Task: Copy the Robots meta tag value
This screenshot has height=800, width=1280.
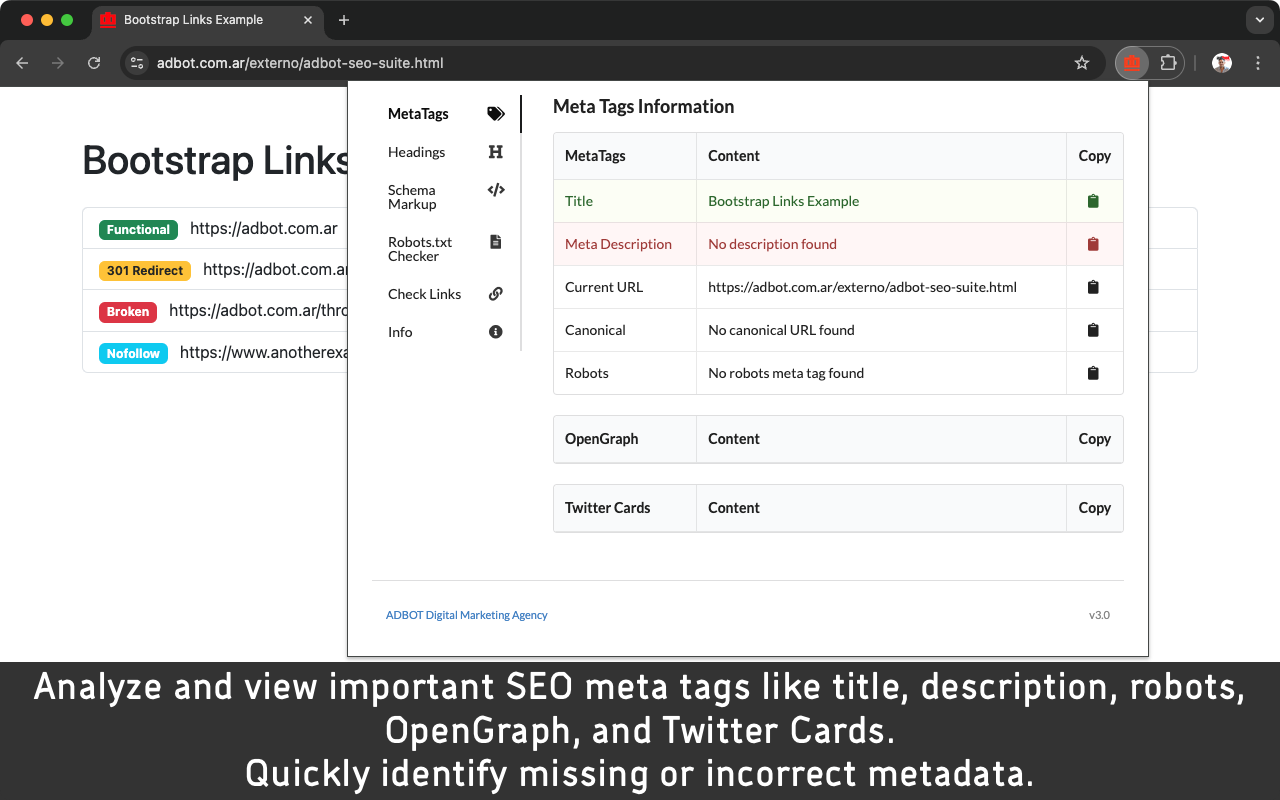Action: tap(1093, 373)
